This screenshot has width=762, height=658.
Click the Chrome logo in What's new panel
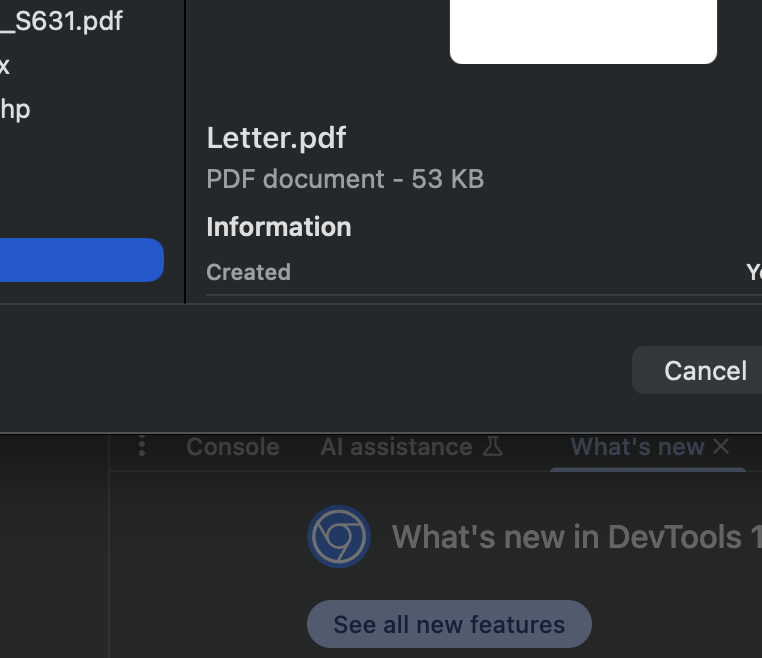tap(339, 537)
